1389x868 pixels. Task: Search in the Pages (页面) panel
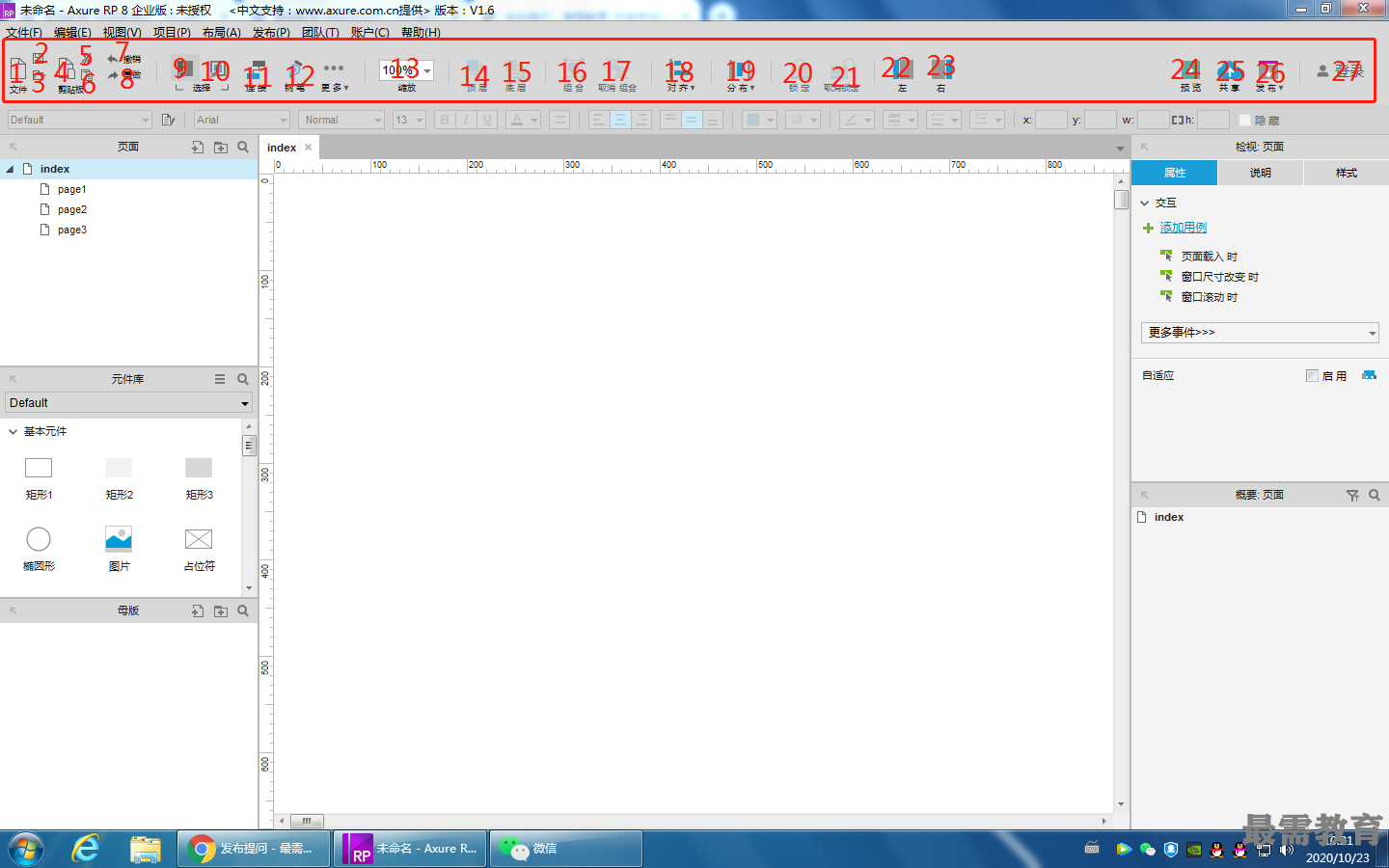pyautogui.click(x=243, y=148)
